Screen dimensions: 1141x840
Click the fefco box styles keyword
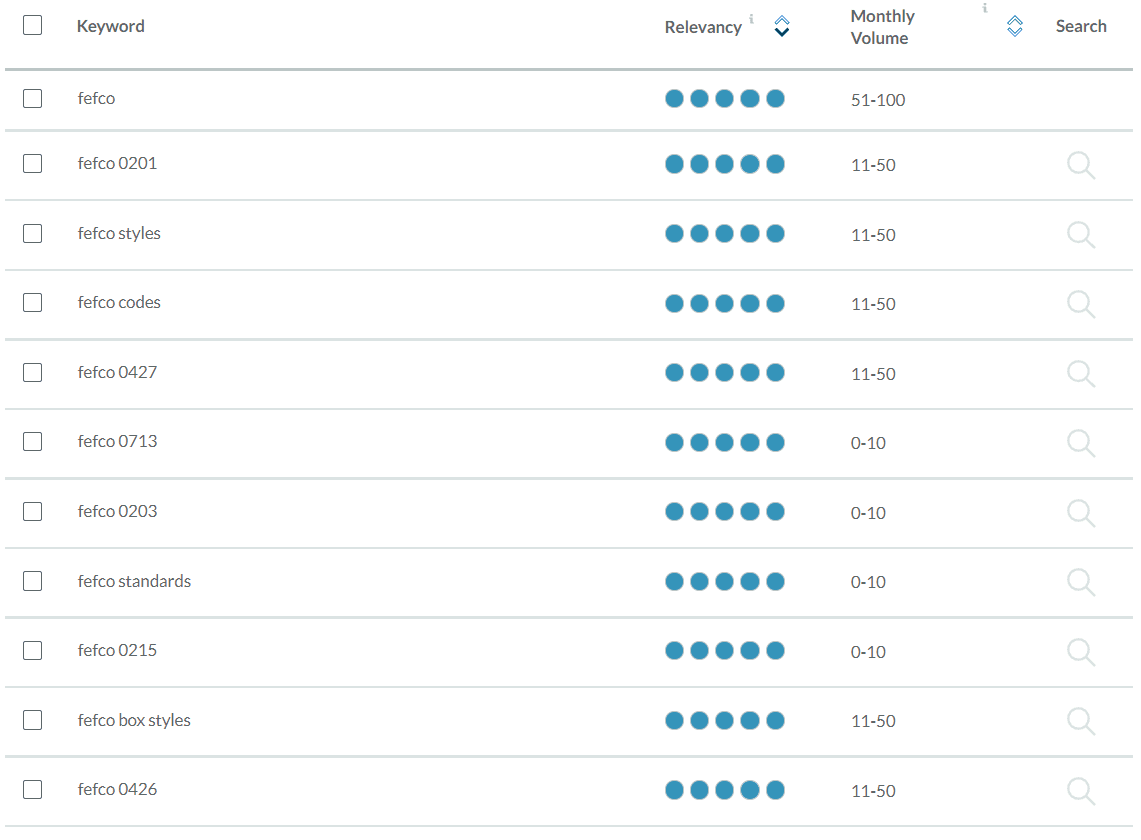point(134,720)
